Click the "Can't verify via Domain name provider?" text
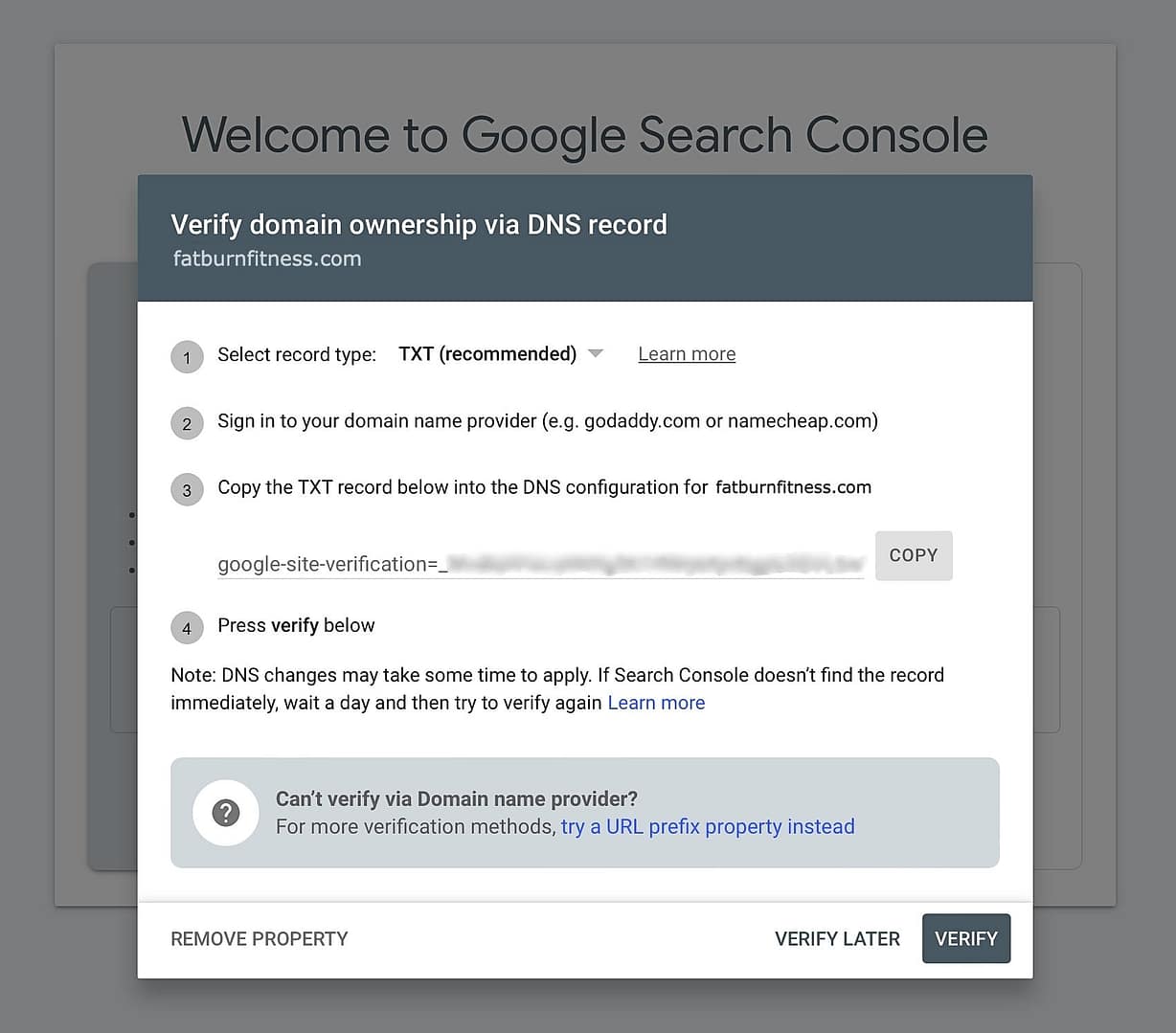Image resolution: width=1176 pixels, height=1033 pixels. [457, 798]
